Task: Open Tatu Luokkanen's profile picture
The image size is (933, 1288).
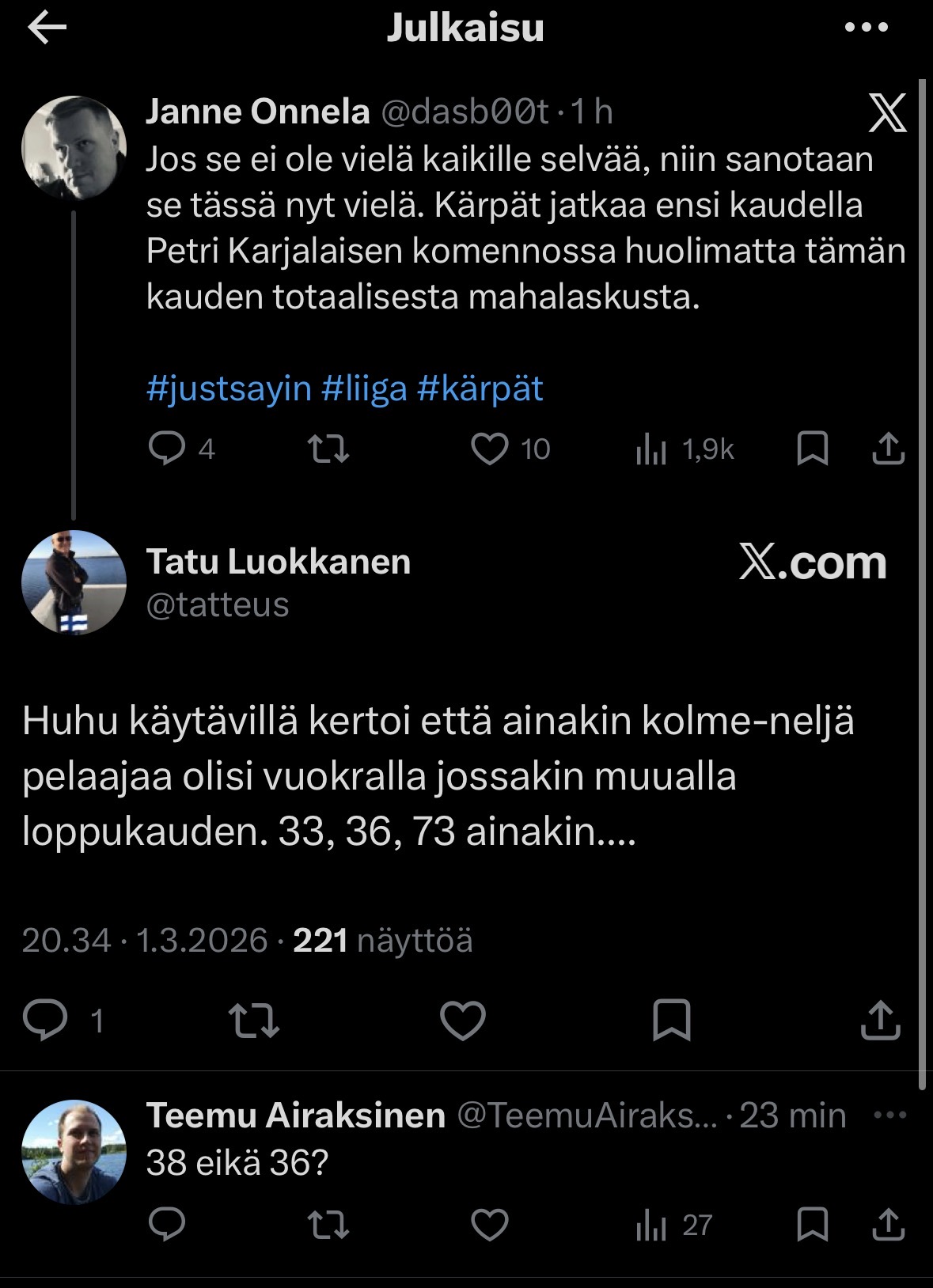Action: pyautogui.click(x=74, y=581)
